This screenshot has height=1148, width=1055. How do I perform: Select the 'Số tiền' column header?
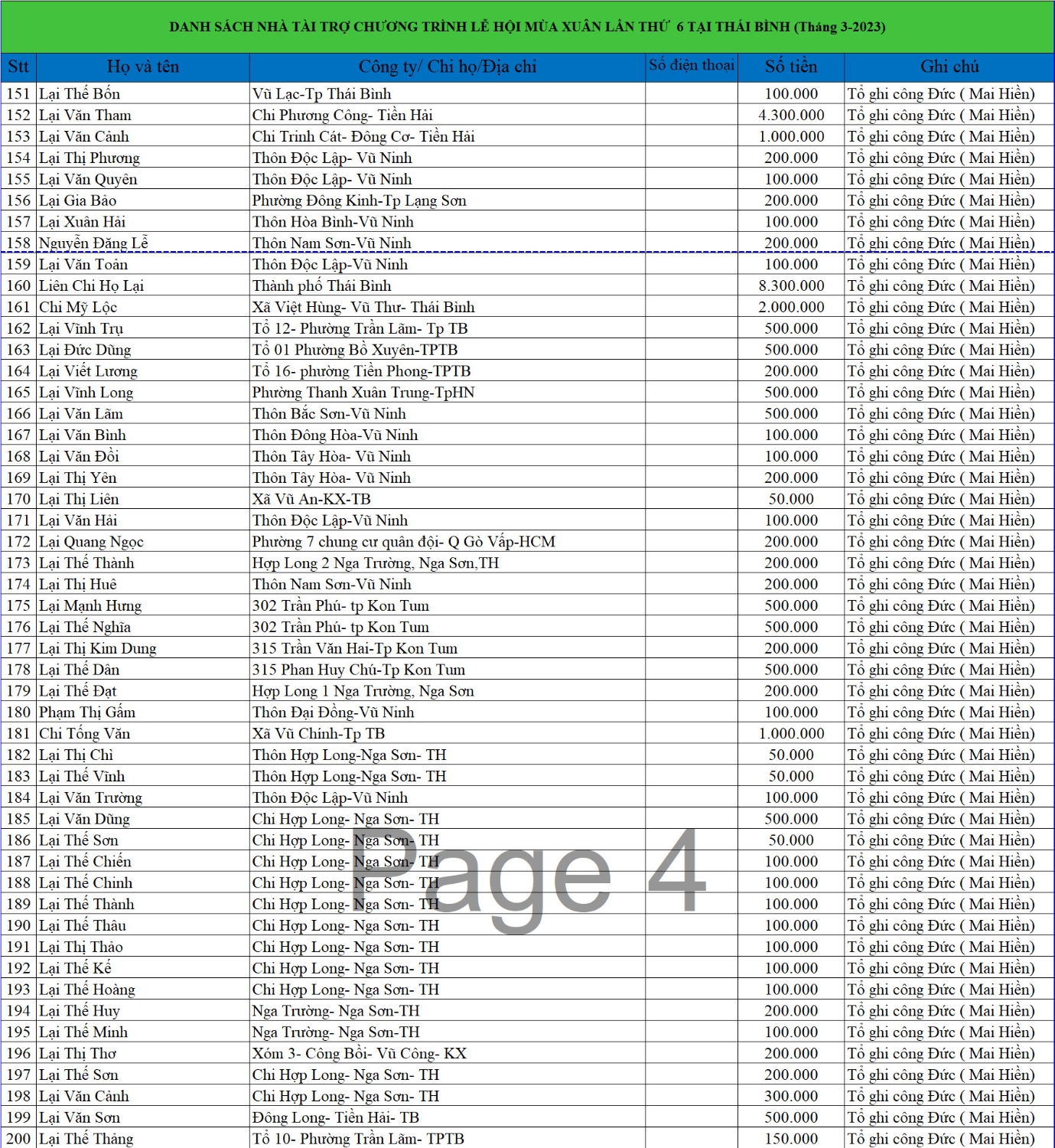coord(791,67)
